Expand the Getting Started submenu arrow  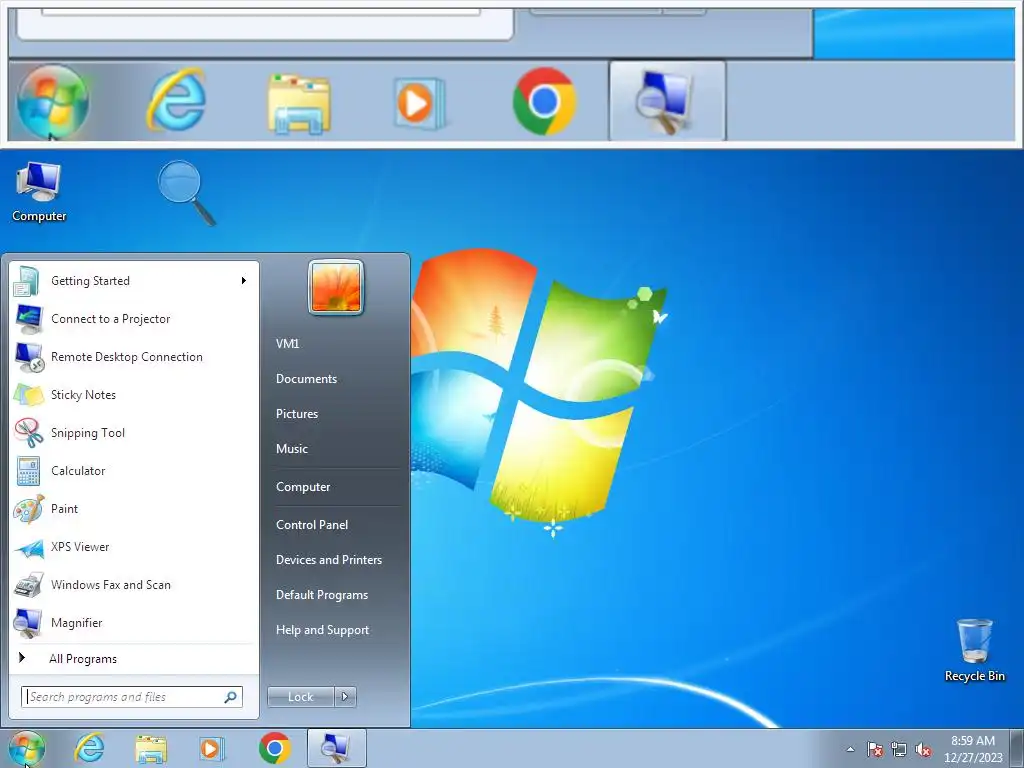pos(244,281)
